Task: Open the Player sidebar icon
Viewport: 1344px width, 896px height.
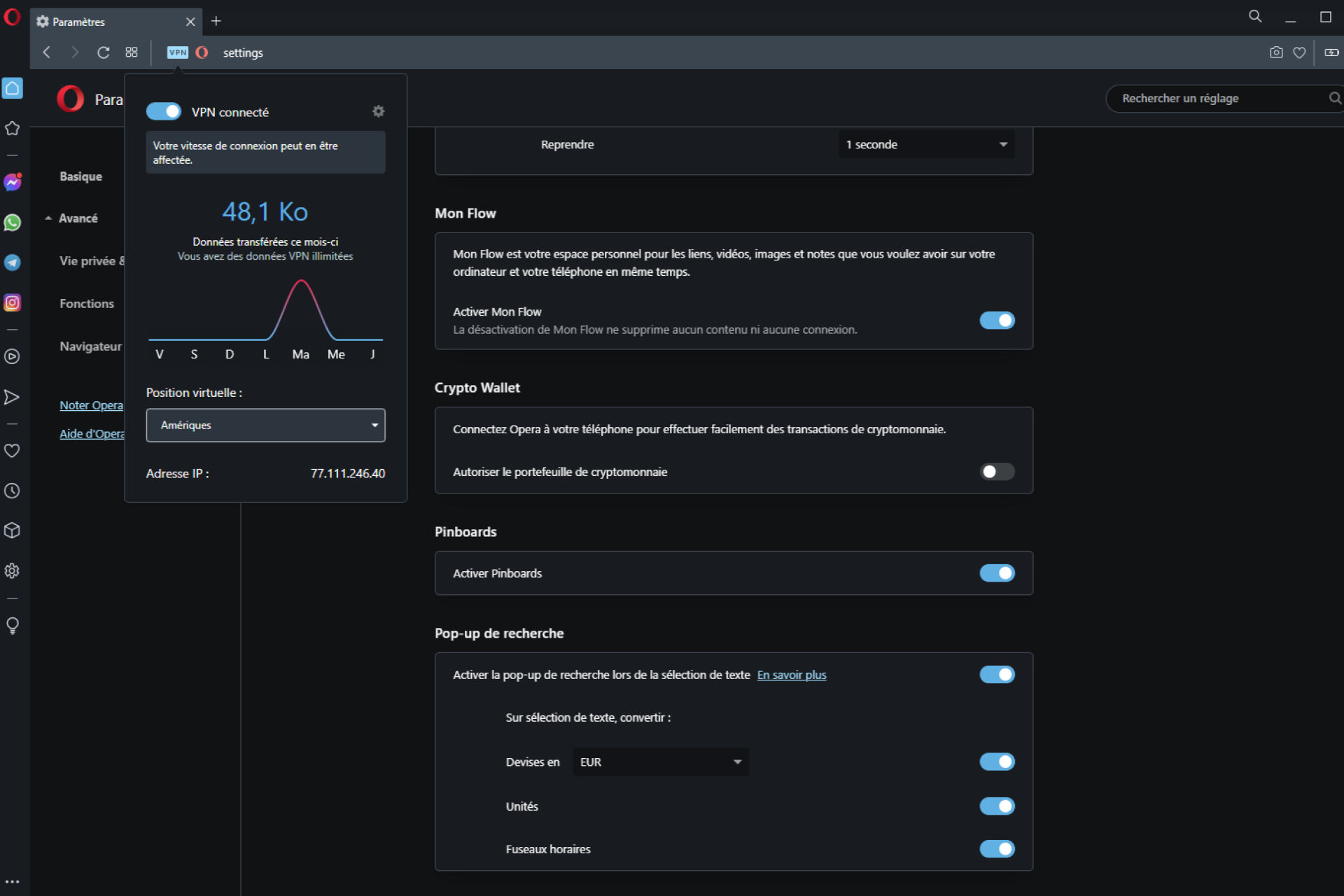Action: pyautogui.click(x=13, y=356)
